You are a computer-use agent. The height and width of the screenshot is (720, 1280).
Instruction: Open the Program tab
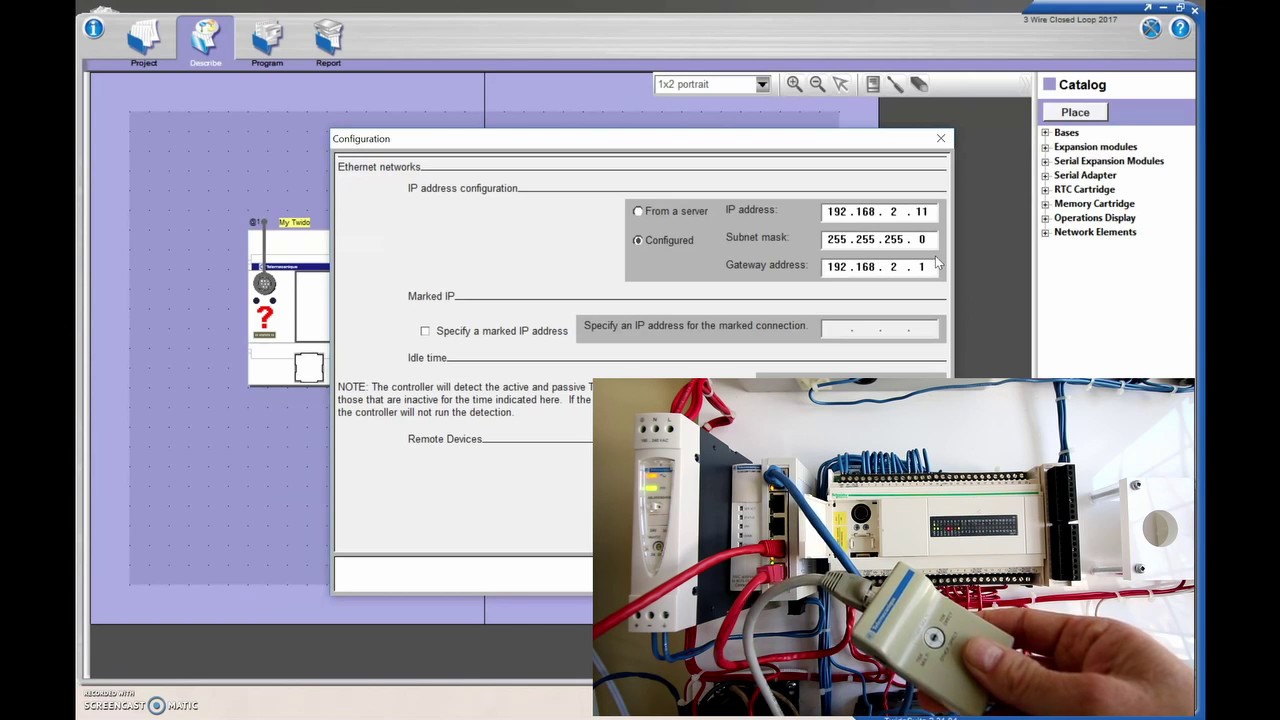pos(267,43)
